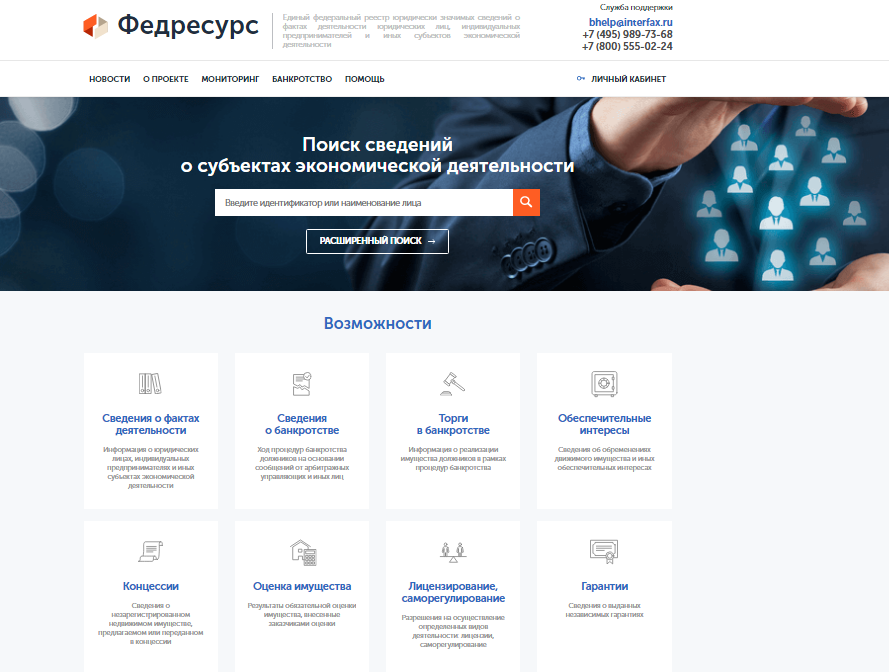The image size is (889, 672).
Task: Open Личный кабинет login link
Action: (628, 79)
